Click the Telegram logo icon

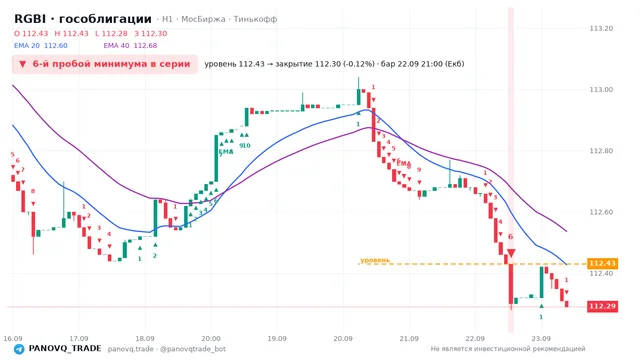tap(19, 349)
